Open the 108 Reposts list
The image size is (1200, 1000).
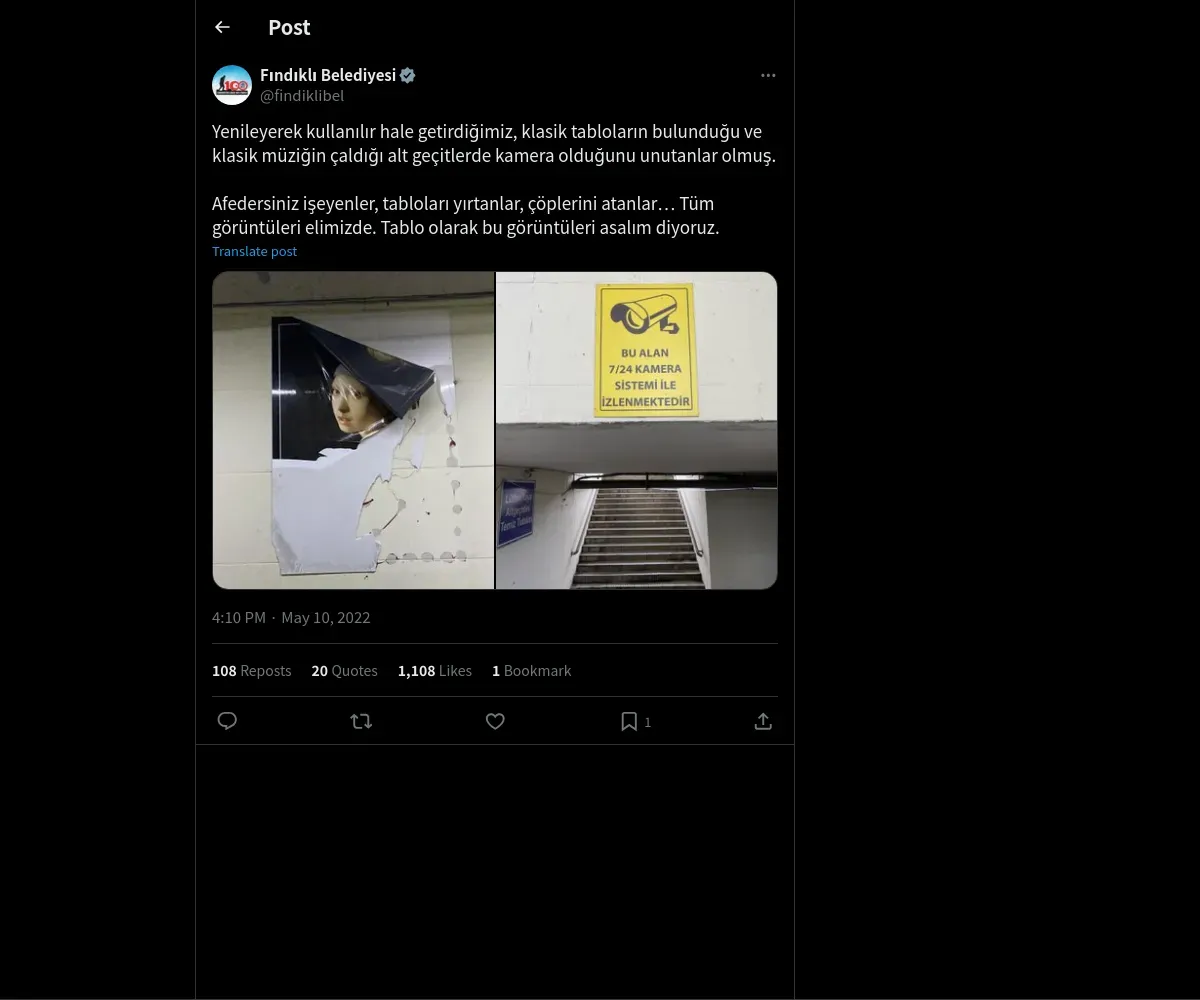pos(251,670)
